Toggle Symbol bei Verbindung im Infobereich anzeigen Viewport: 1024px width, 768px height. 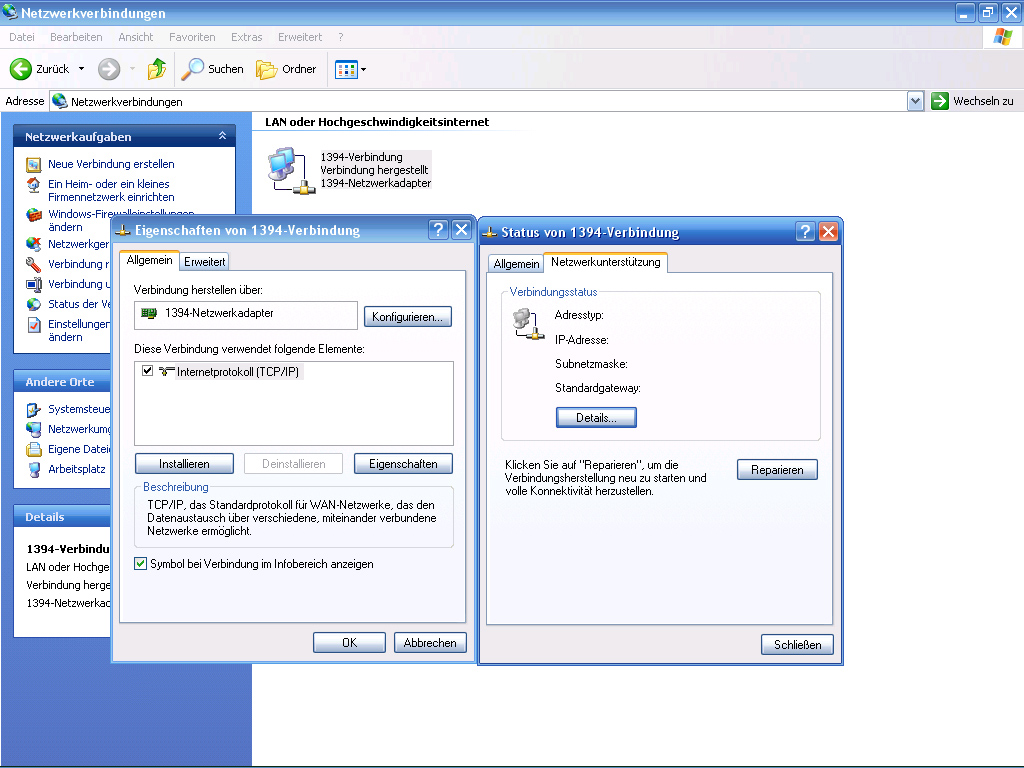tap(140, 564)
